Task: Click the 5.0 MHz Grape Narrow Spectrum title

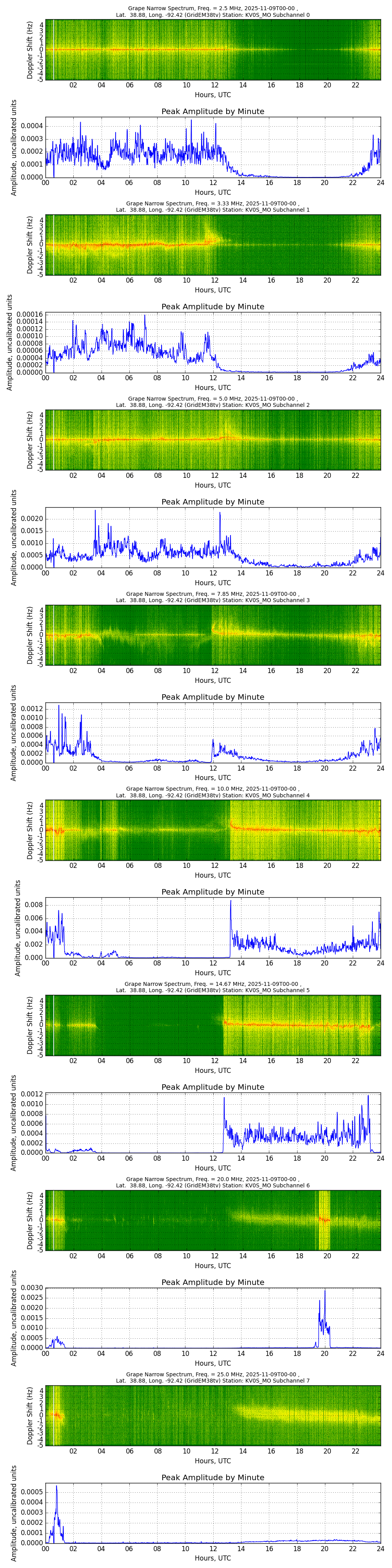Action: [212, 402]
